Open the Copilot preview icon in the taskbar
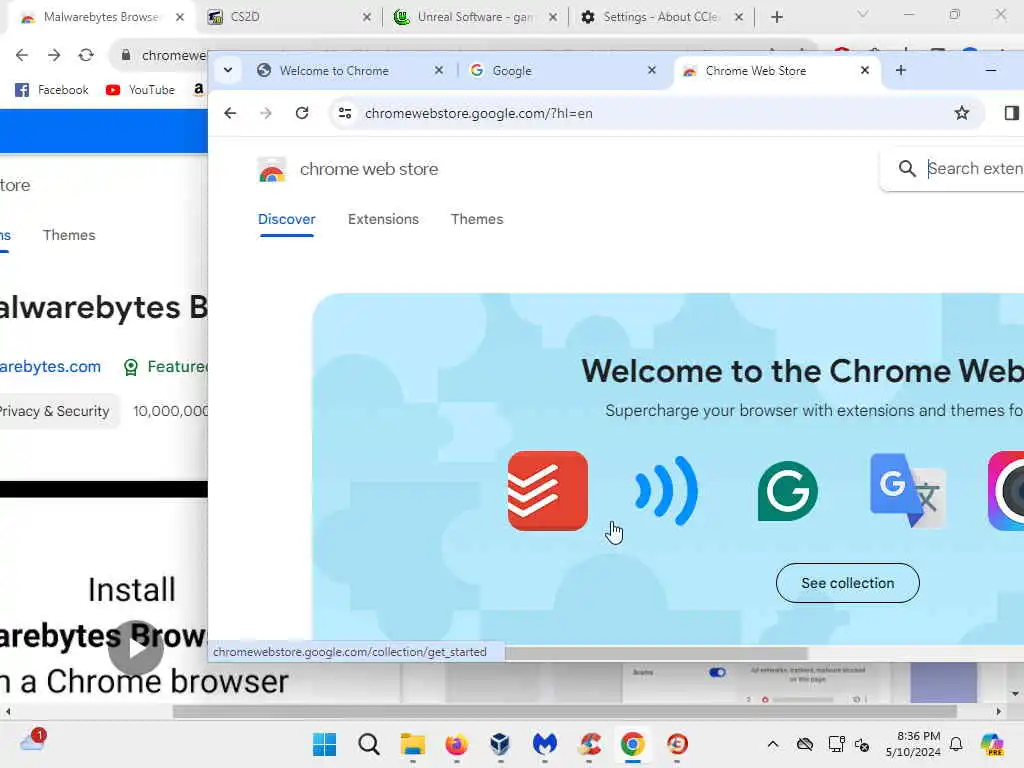This screenshot has height=768, width=1024. tap(992, 744)
